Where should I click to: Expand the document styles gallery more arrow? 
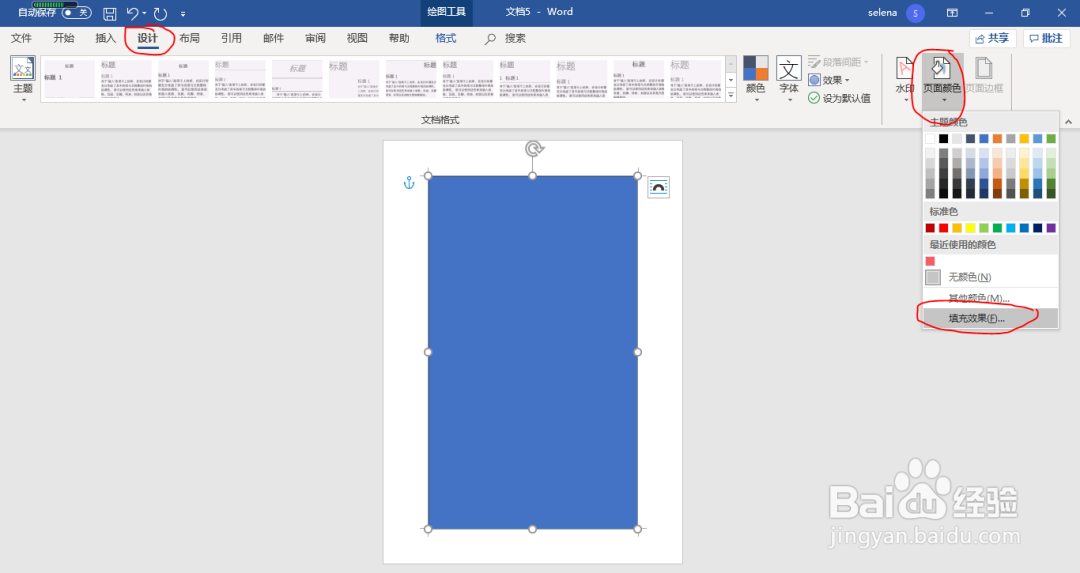coord(731,96)
